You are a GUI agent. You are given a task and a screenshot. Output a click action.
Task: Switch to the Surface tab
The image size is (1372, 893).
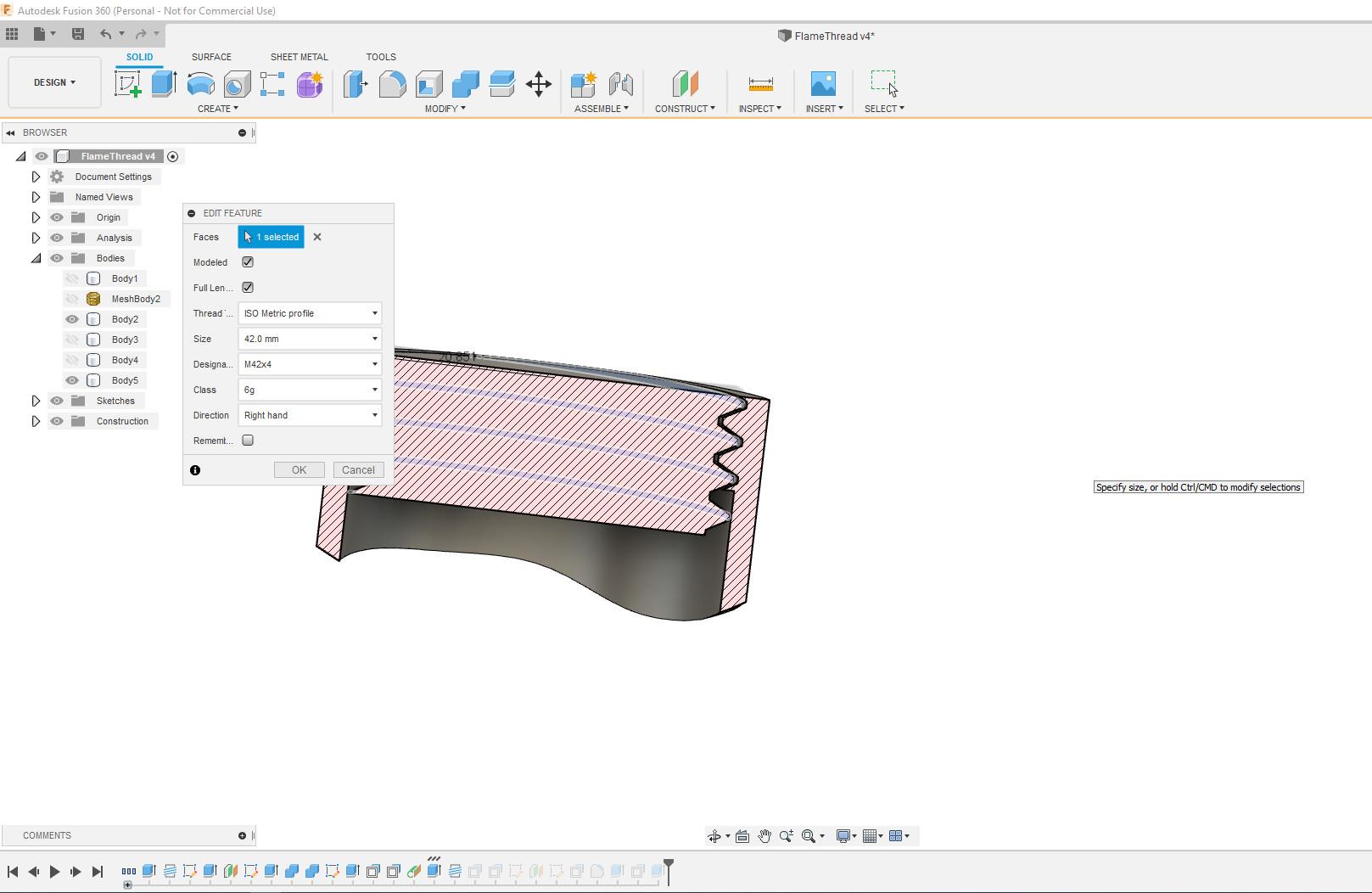coord(211,57)
